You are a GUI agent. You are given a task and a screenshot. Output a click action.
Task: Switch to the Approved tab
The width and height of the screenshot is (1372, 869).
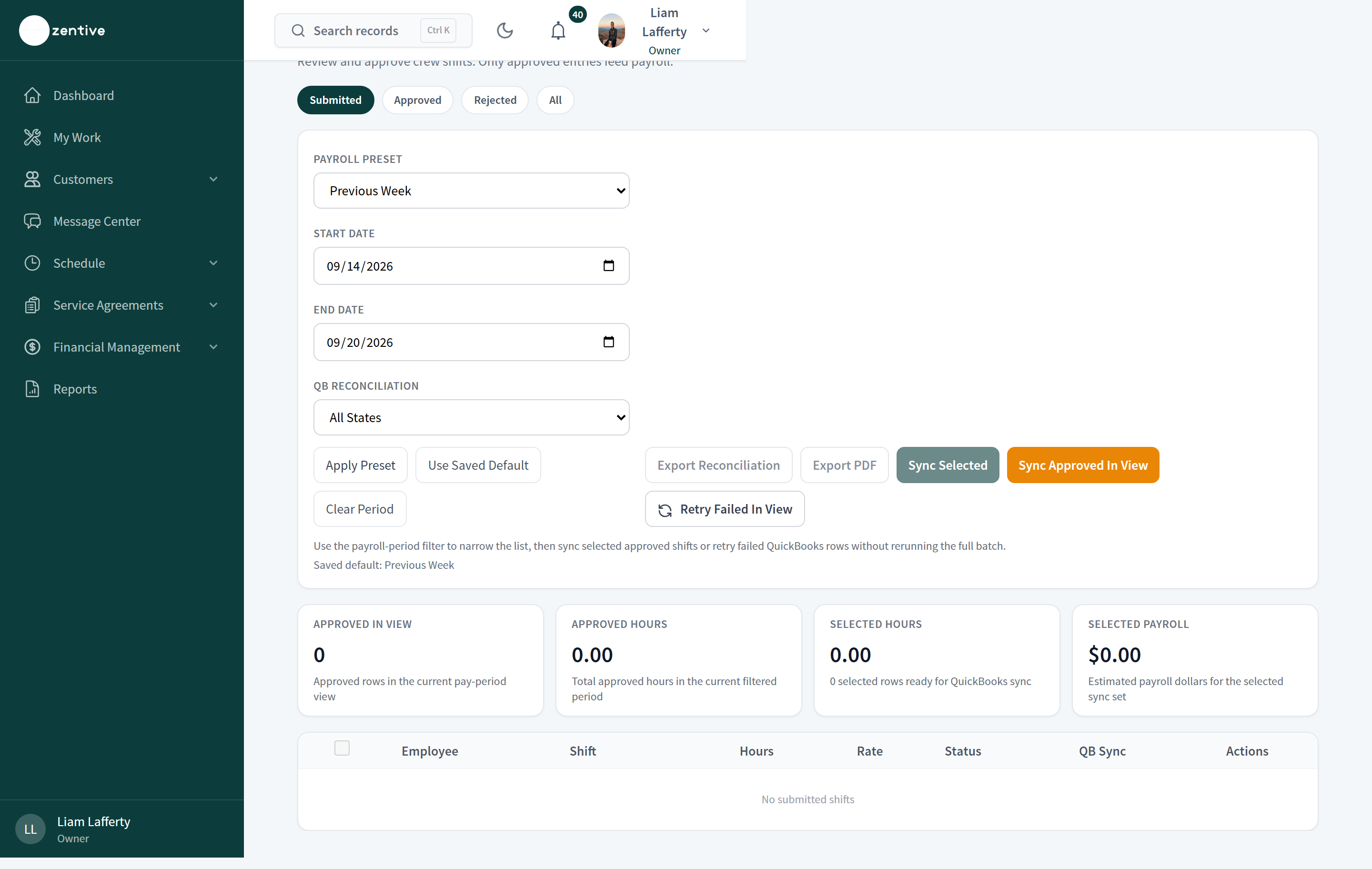(x=418, y=100)
